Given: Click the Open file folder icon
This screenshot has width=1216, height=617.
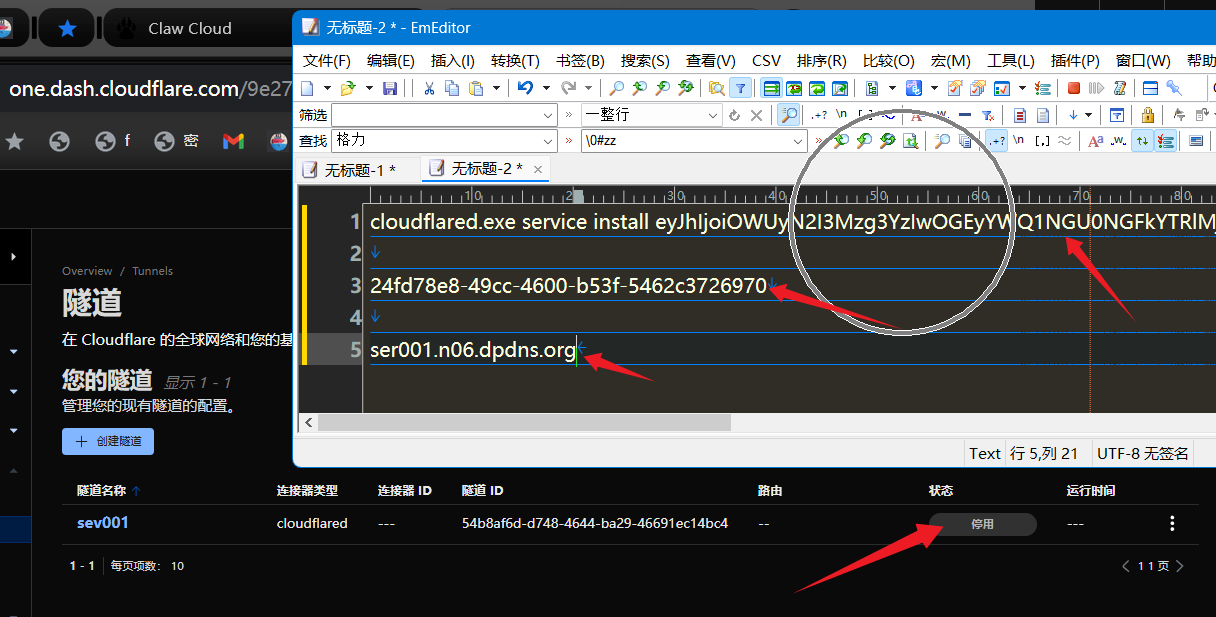Looking at the screenshot, I should [347, 88].
